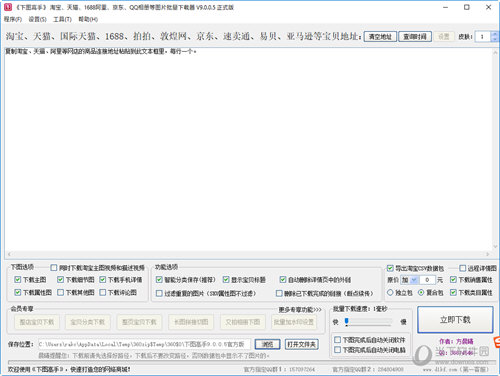Click the 宝贝分类下载 button
Image resolution: width=500 pixels, height=376 pixels.
coord(88,322)
